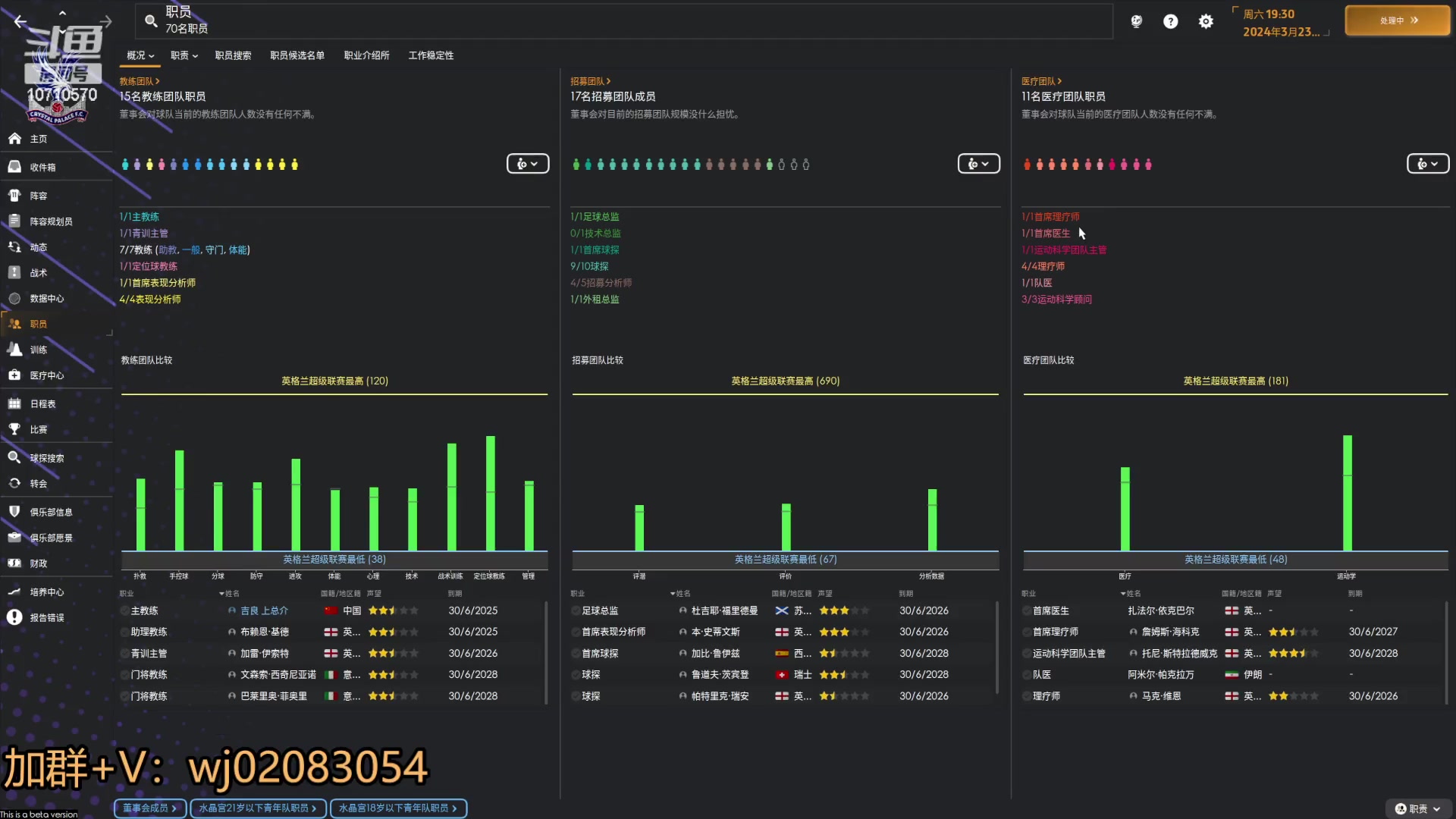This screenshot has width=1456, height=819.
Task: Click the orange 处理中 continue button
Action: (x=1398, y=20)
